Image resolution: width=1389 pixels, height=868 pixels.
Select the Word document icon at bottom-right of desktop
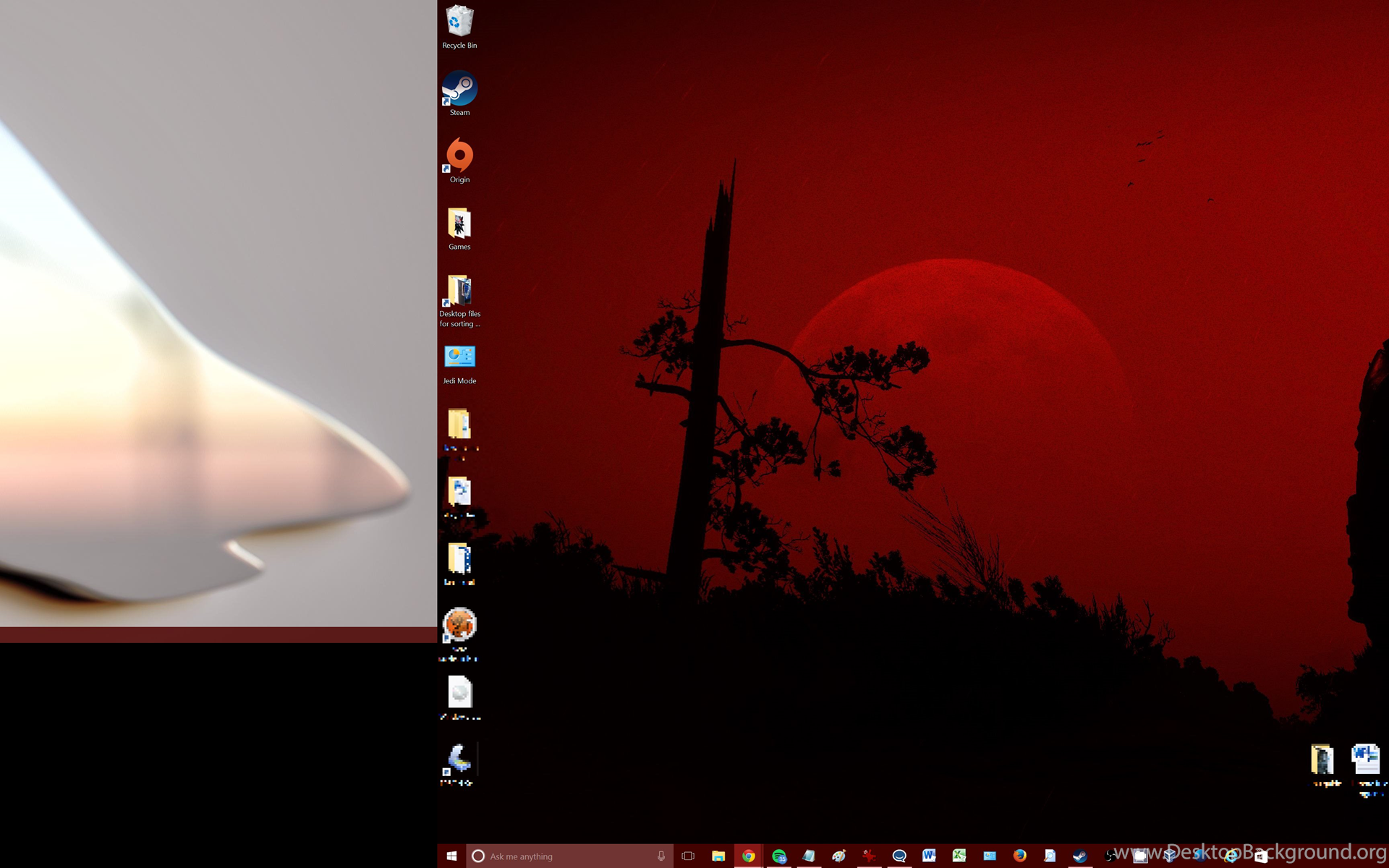(x=1365, y=759)
